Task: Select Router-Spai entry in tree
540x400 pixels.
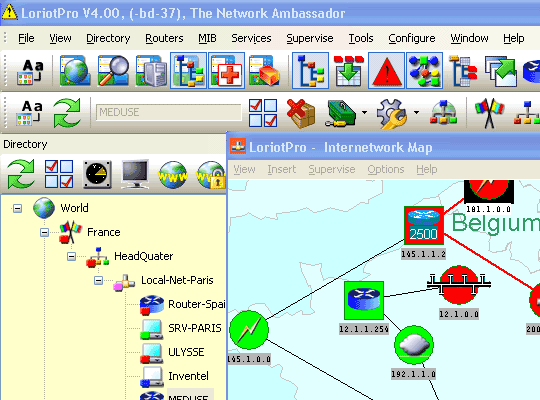Action: pos(197,304)
